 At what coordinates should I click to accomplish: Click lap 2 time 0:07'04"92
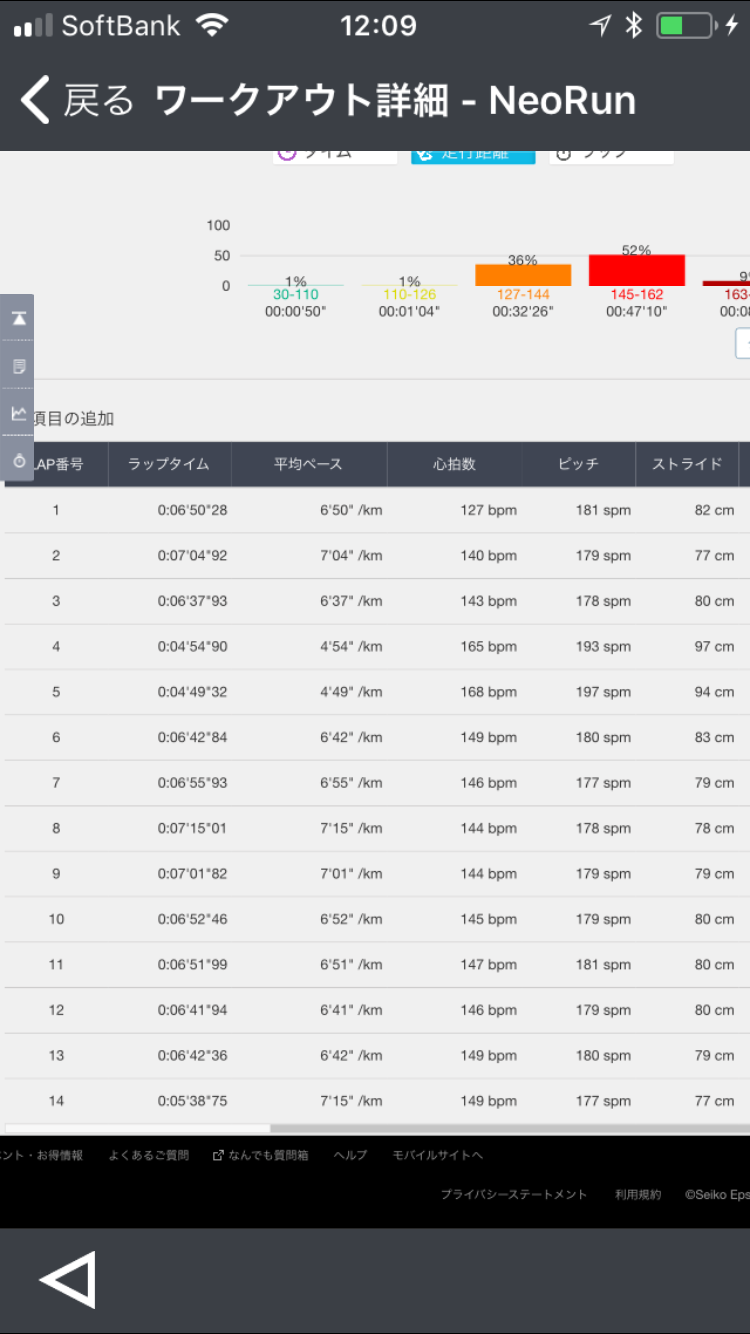pos(192,555)
